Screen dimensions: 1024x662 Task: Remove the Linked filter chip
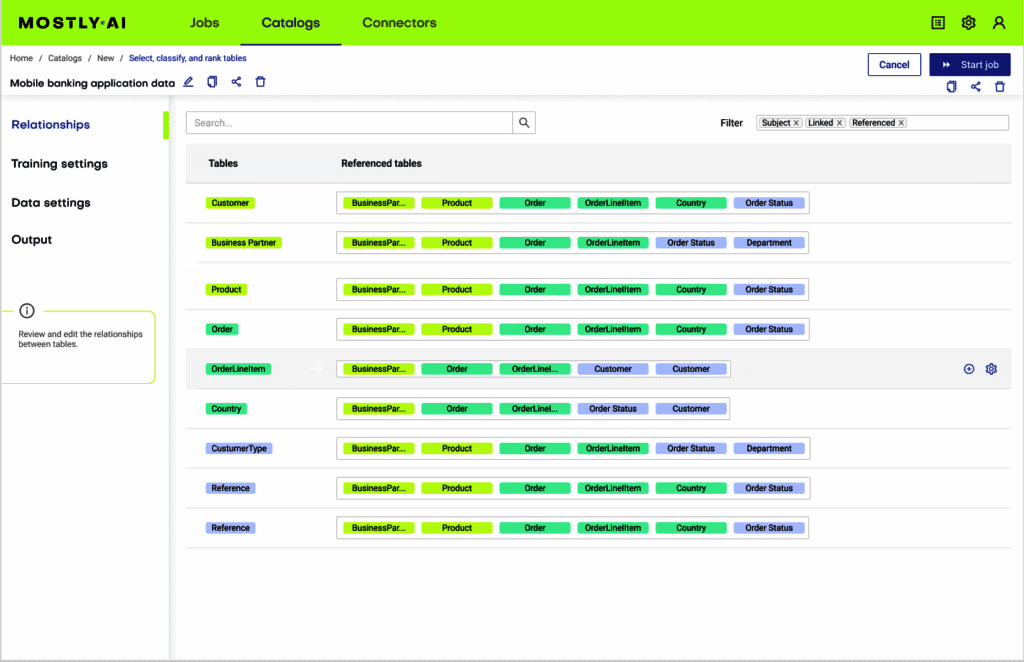click(840, 123)
